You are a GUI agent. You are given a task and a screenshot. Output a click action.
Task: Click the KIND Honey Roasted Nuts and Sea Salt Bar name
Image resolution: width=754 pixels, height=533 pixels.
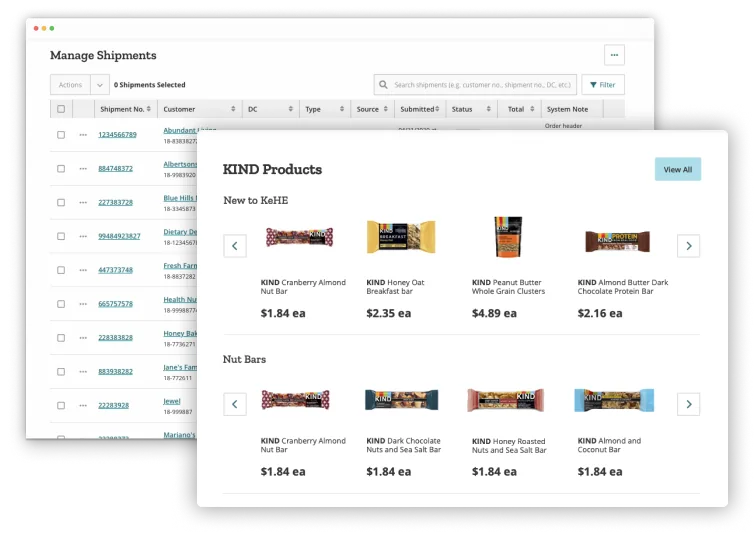(x=509, y=445)
